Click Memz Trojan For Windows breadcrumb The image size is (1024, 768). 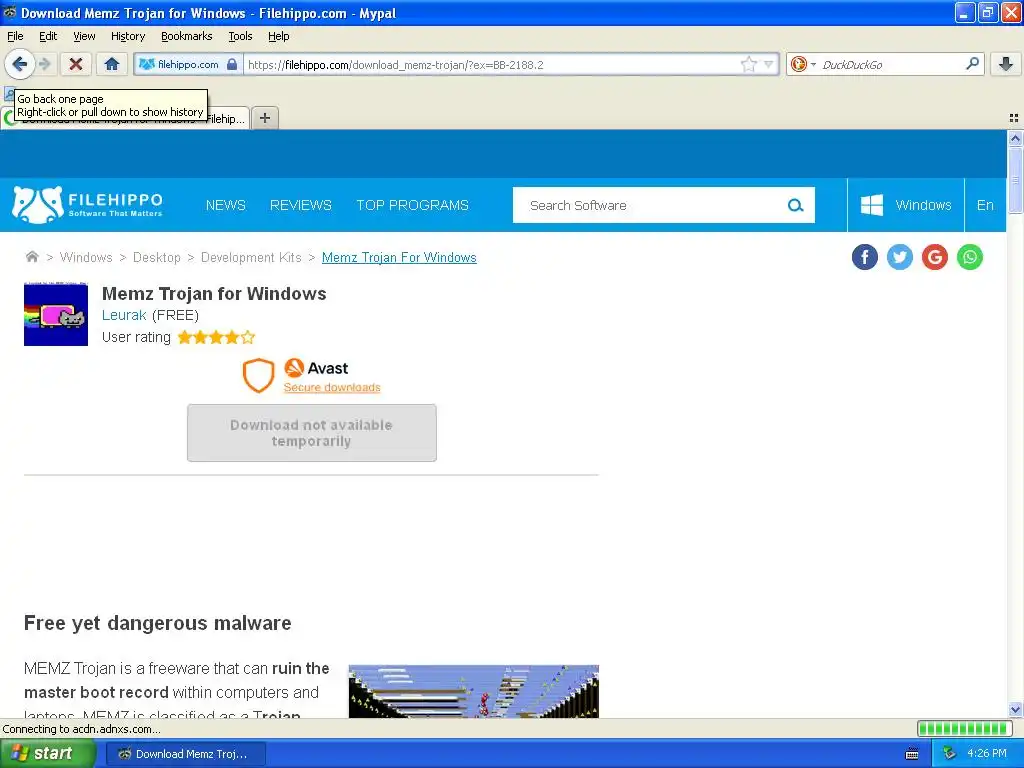tap(399, 257)
